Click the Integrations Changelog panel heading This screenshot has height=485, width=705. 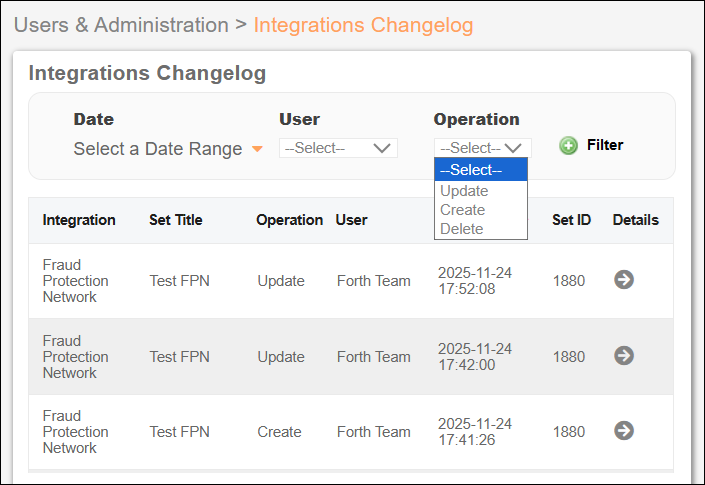(x=147, y=73)
